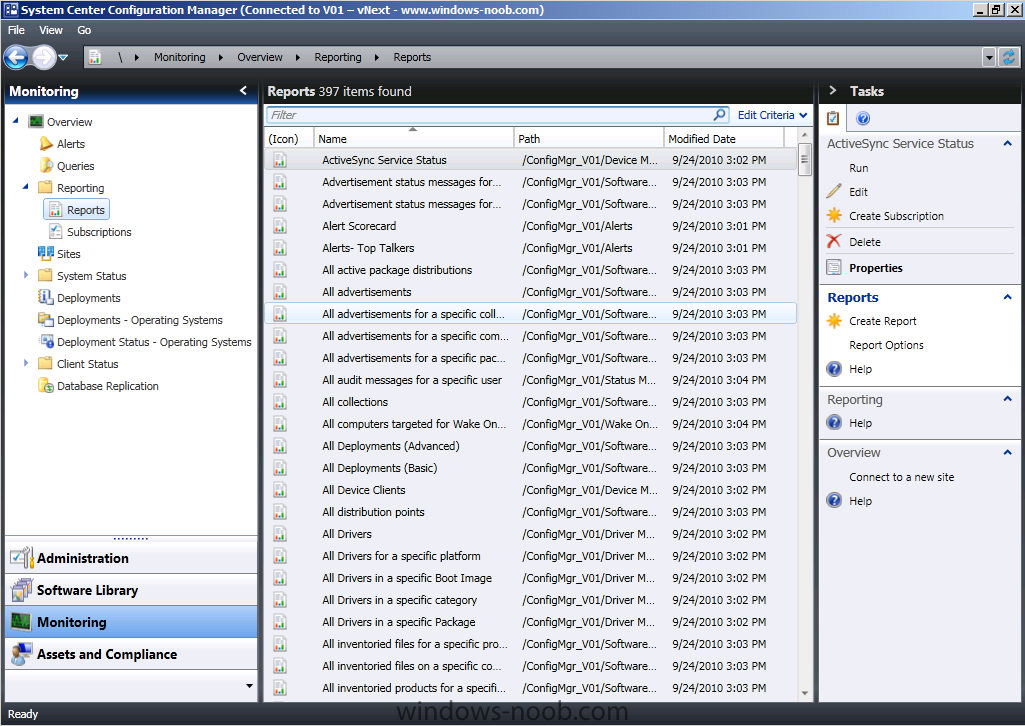Screen dimensions: 1025x726
Task: Click Monitoring in the breadcrumb
Action: (180, 58)
